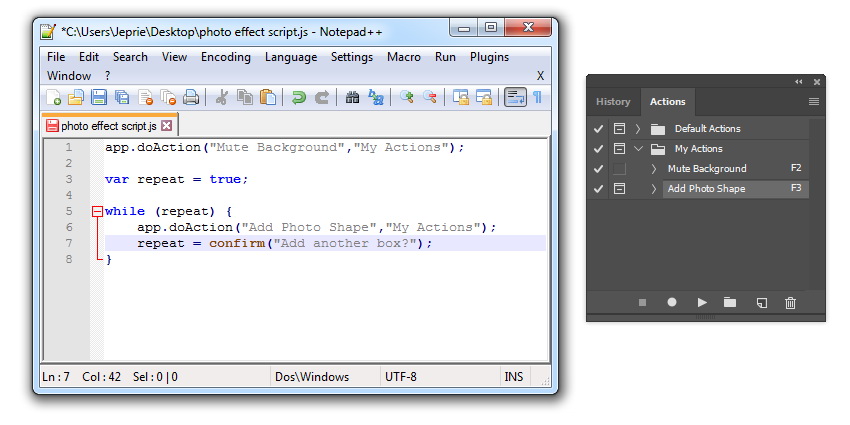Toggle the Word wrap toolbar button

(x=515, y=98)
